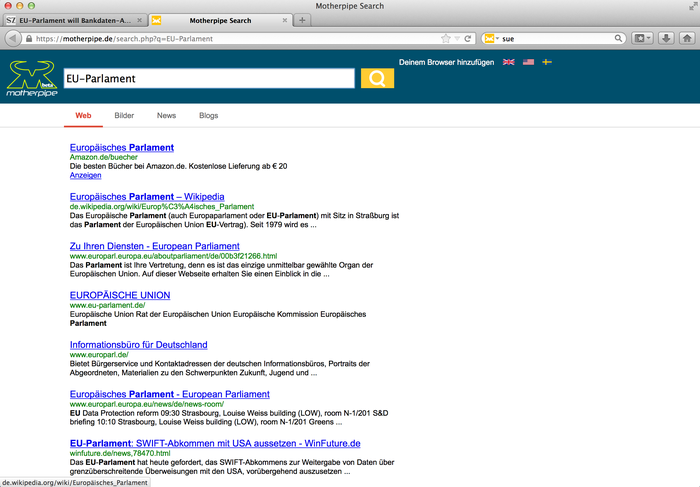Open the Amazon Europäisches Parlament ad link
The image size is (700, 487).
122,147
